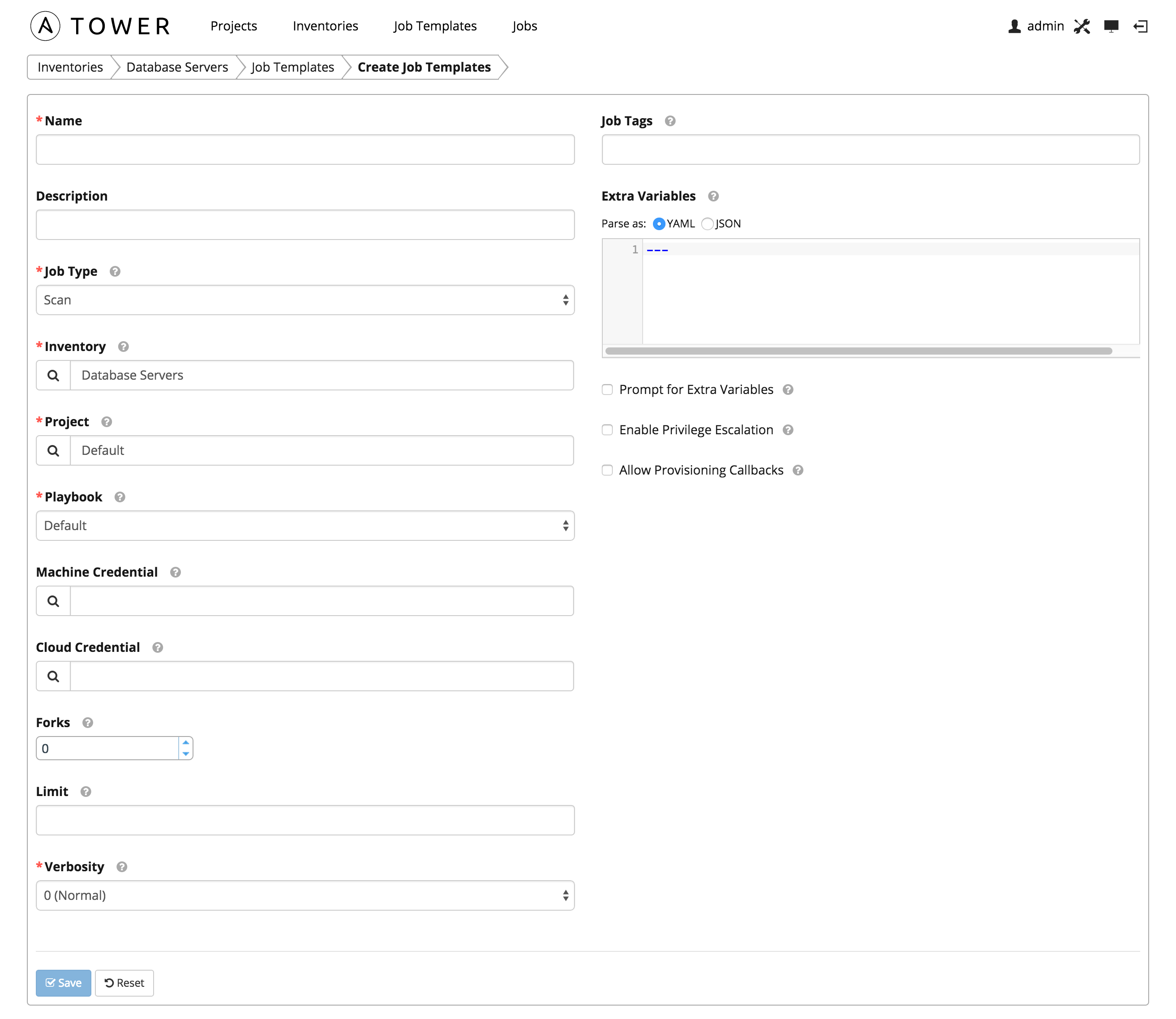
Task: Decrease Forks with down arrow
Action: pyautogui.click(x=185, y=754)
